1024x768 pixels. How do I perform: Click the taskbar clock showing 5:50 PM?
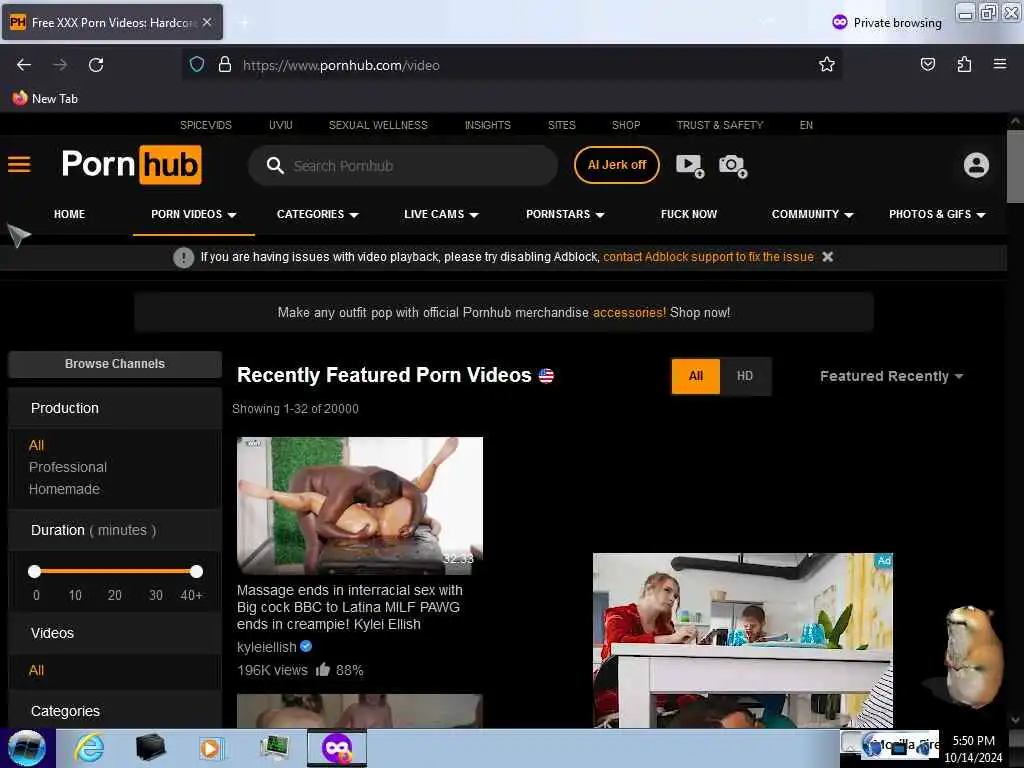(973, 748)
